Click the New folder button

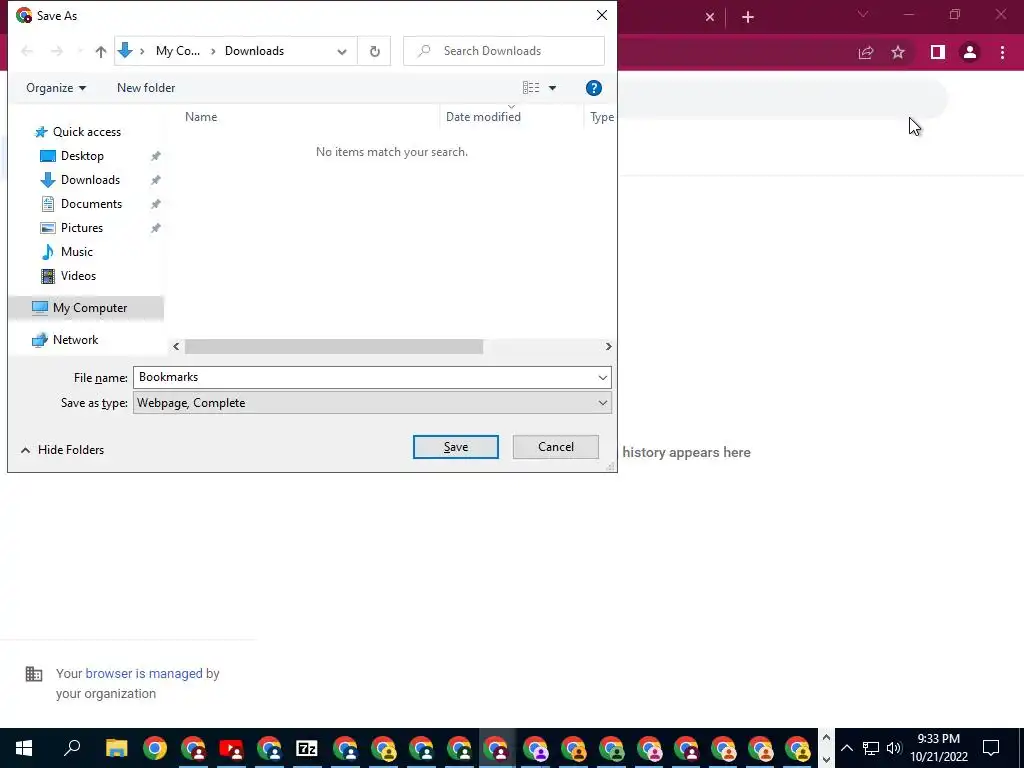point(146,88)
